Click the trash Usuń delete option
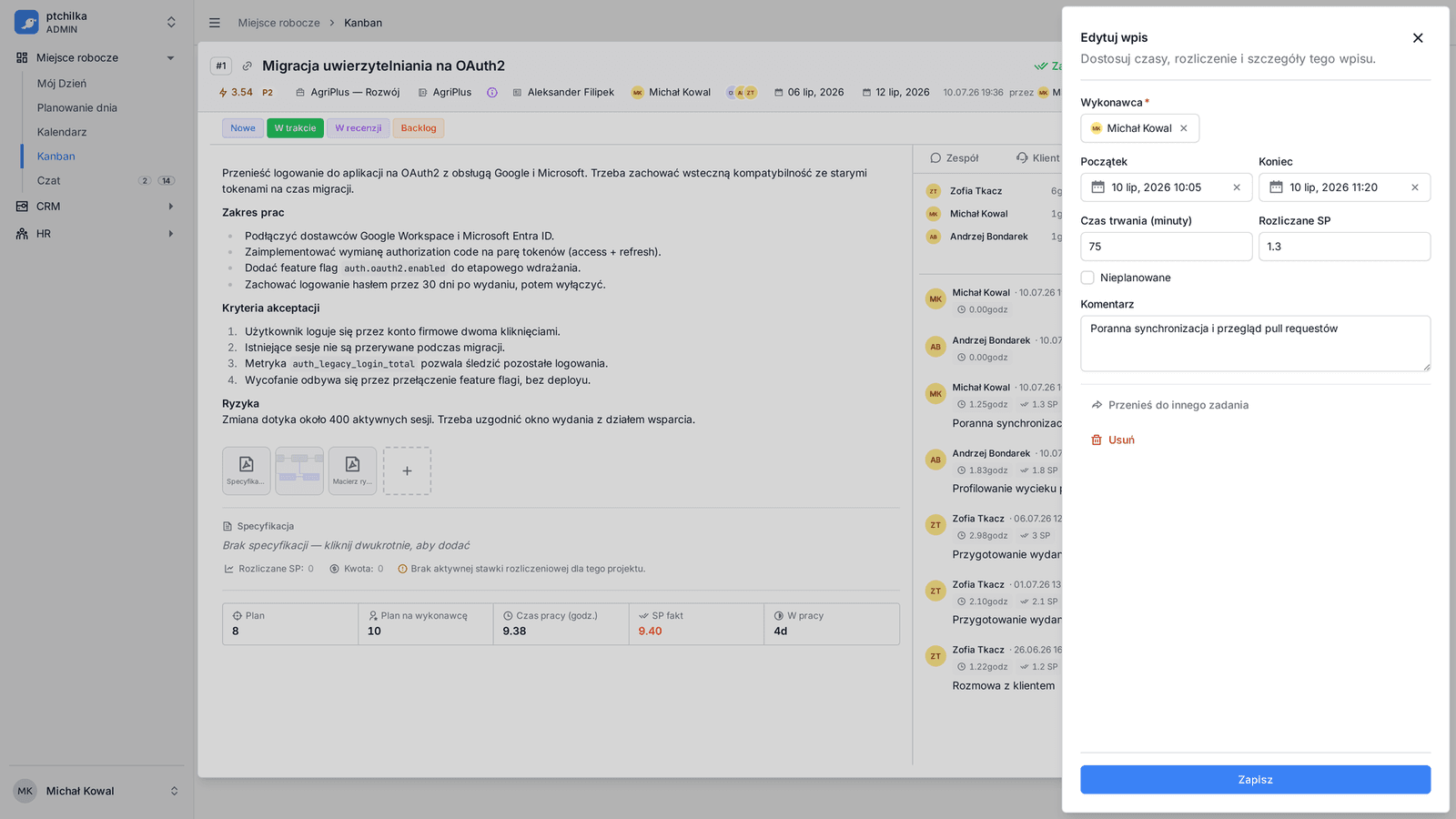 pyautogui.click(x=1113, y=440)
